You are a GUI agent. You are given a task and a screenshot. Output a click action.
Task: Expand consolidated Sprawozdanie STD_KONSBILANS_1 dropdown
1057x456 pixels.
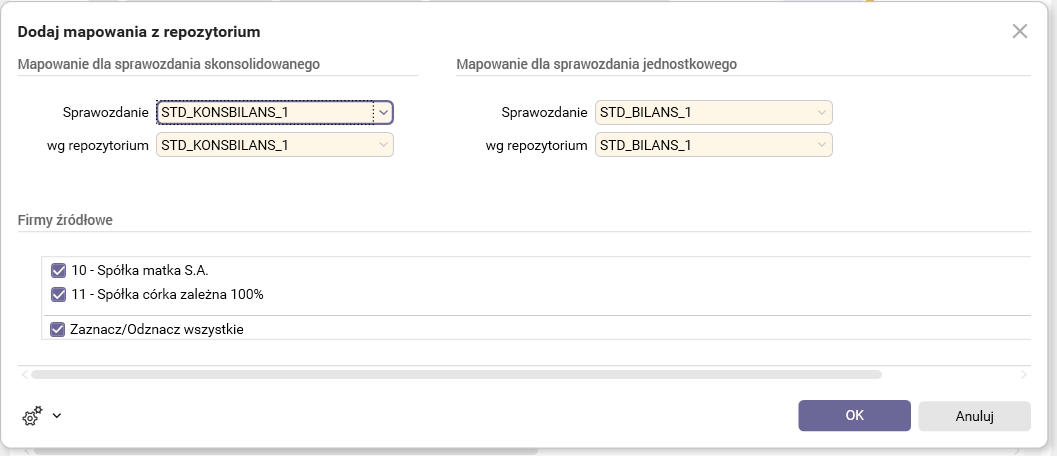click(x=383, y=113)
